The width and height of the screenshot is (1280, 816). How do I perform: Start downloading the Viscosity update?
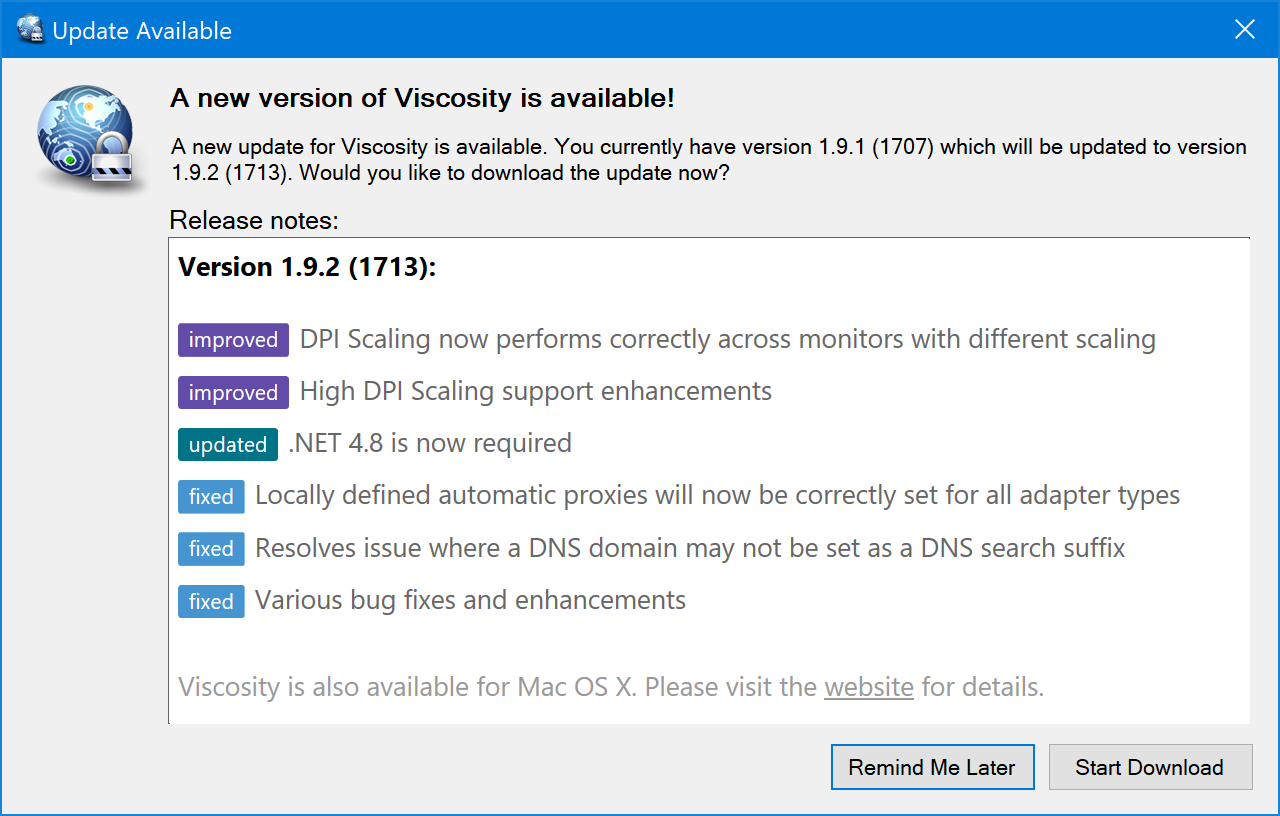pos(1150,767)
